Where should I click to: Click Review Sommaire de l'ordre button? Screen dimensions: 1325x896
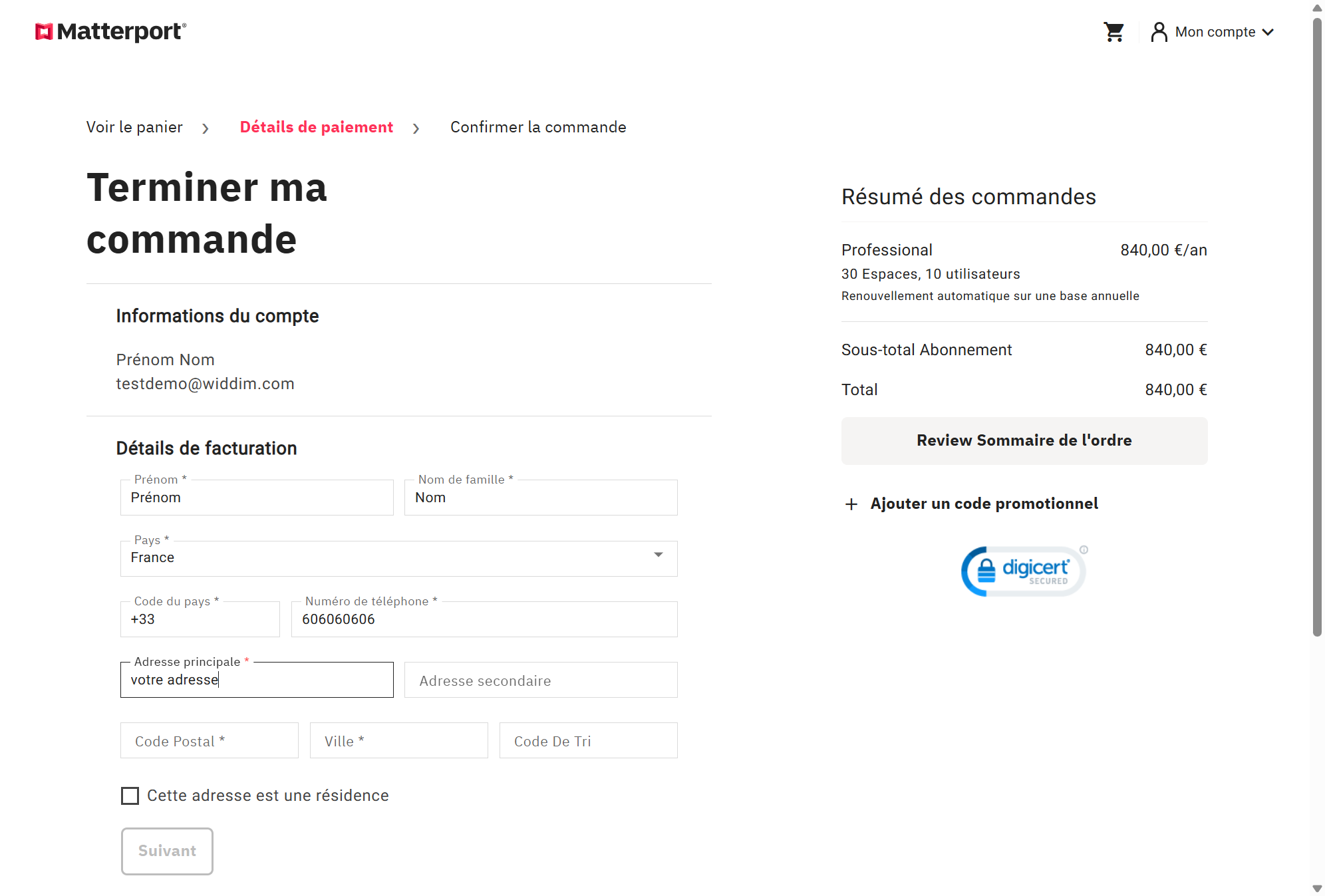(1024, 441)
